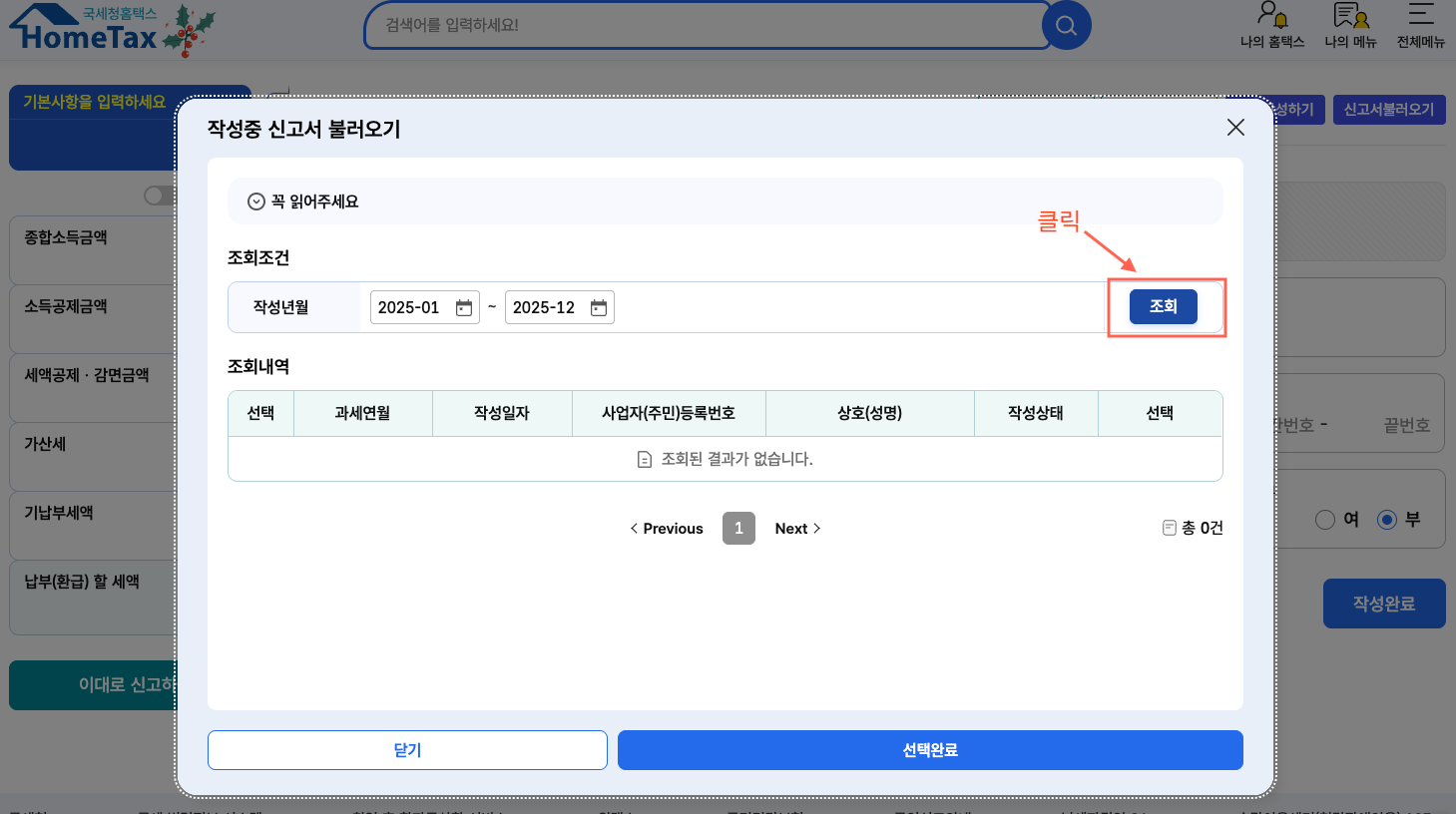Go to Next results page
This screenshot has width=1456, height=814.
[797, 529]
